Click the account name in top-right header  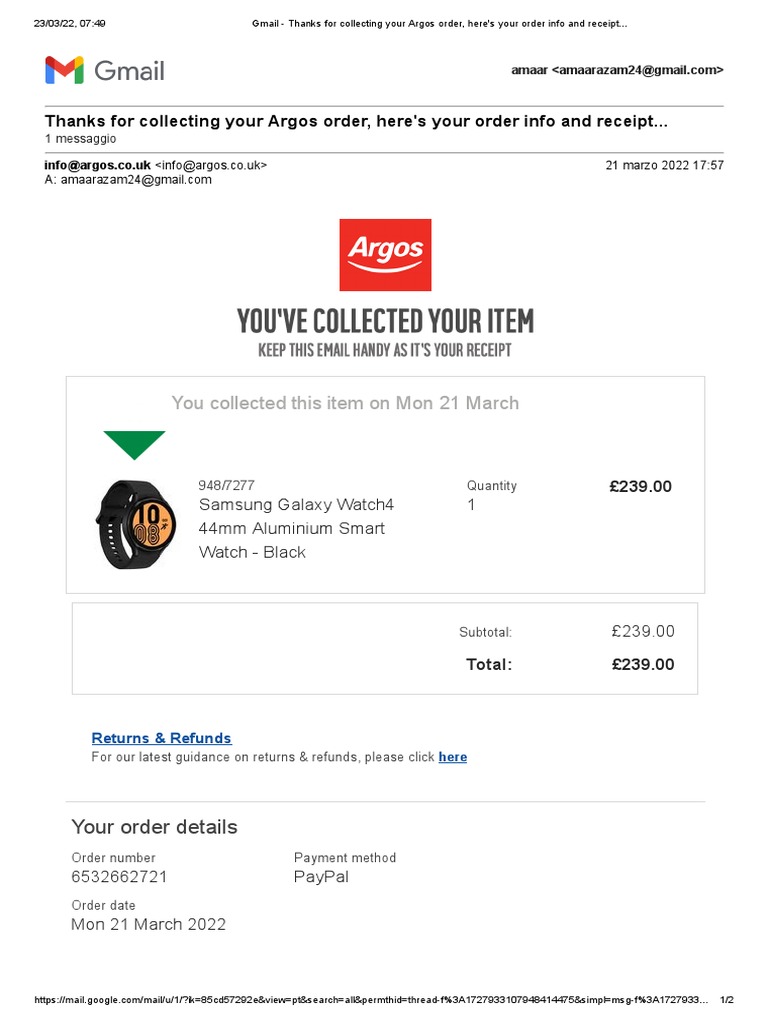(x=616, y=70)
